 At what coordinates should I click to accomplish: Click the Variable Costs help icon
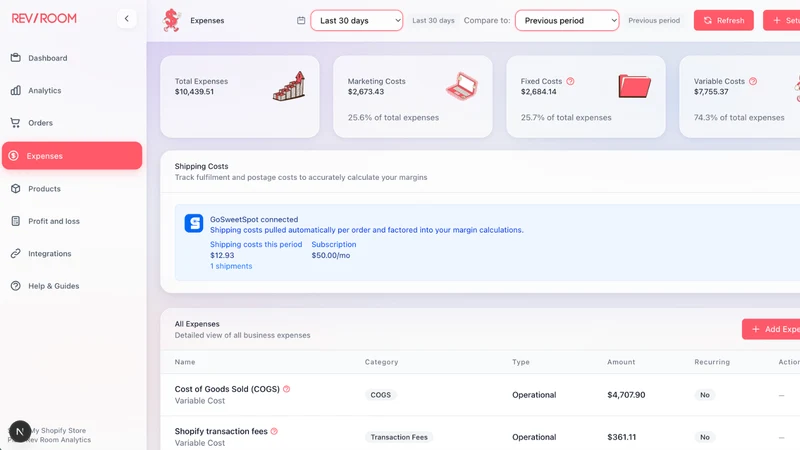point(753,81)
